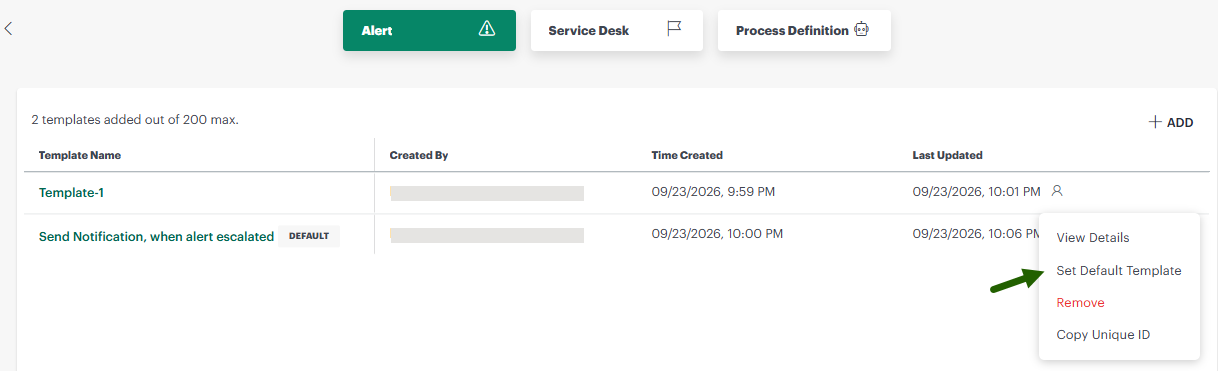The image size is (1218, 371).
Task: Click the plus icon beside ADD
Action: 1155,122
